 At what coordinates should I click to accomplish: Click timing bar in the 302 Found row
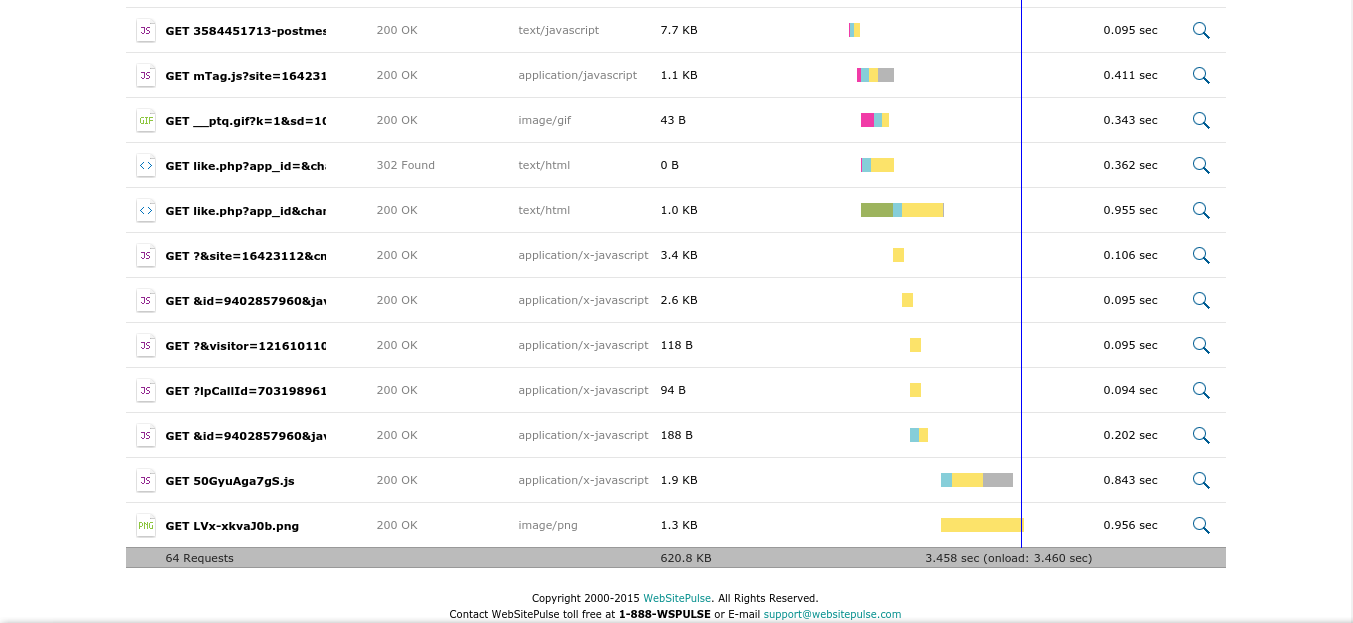coord(877,165)
